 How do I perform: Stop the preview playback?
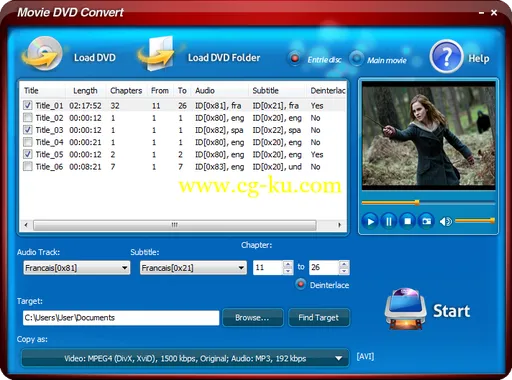pyautogui.click(x=407, y=221)
